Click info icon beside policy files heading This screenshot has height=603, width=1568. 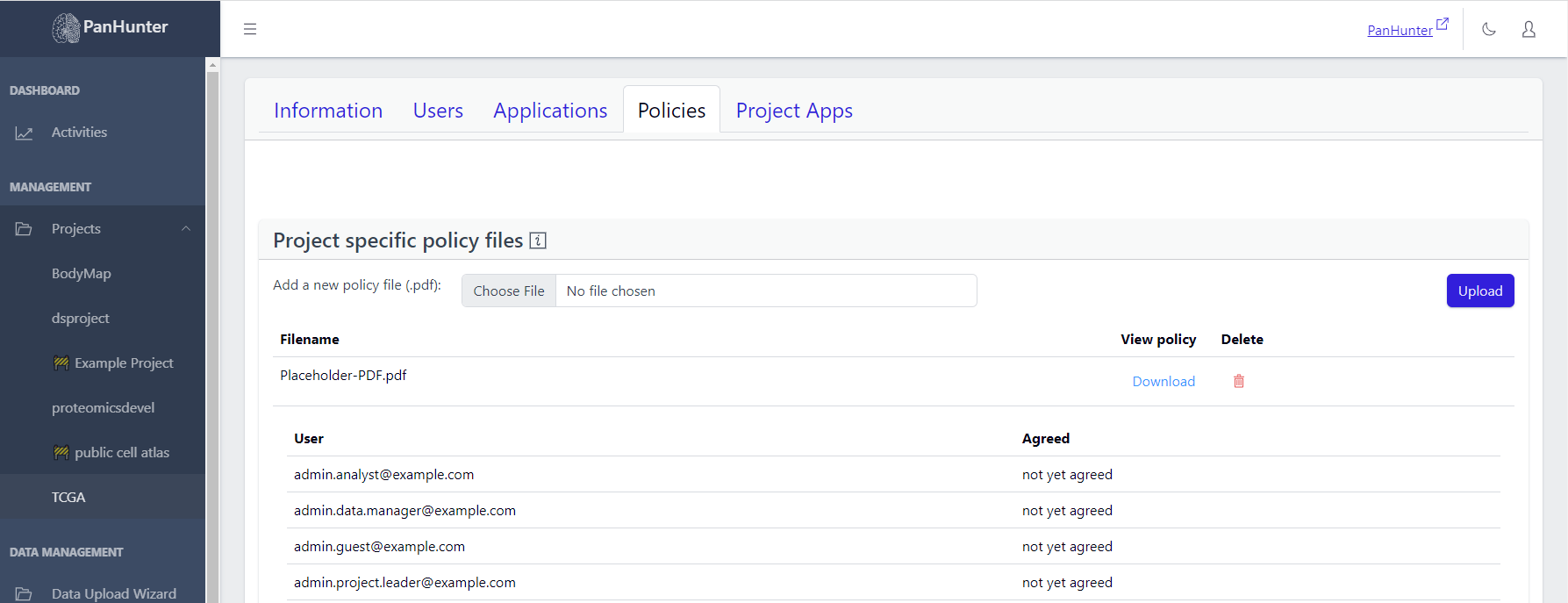click(538, 240)
